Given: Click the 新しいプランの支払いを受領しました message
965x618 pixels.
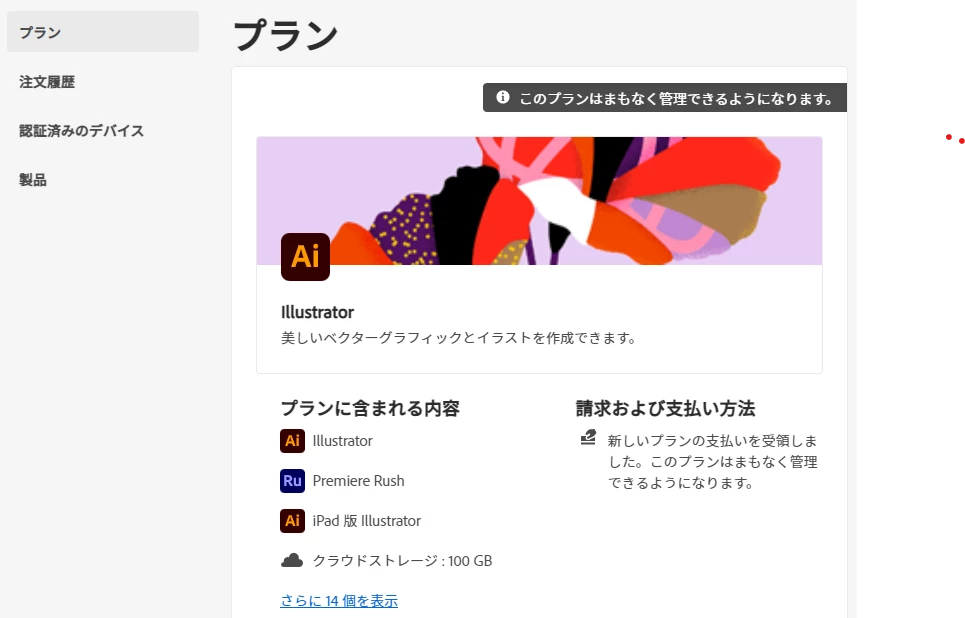Looking at the screenshot, I should click(713, 462).
